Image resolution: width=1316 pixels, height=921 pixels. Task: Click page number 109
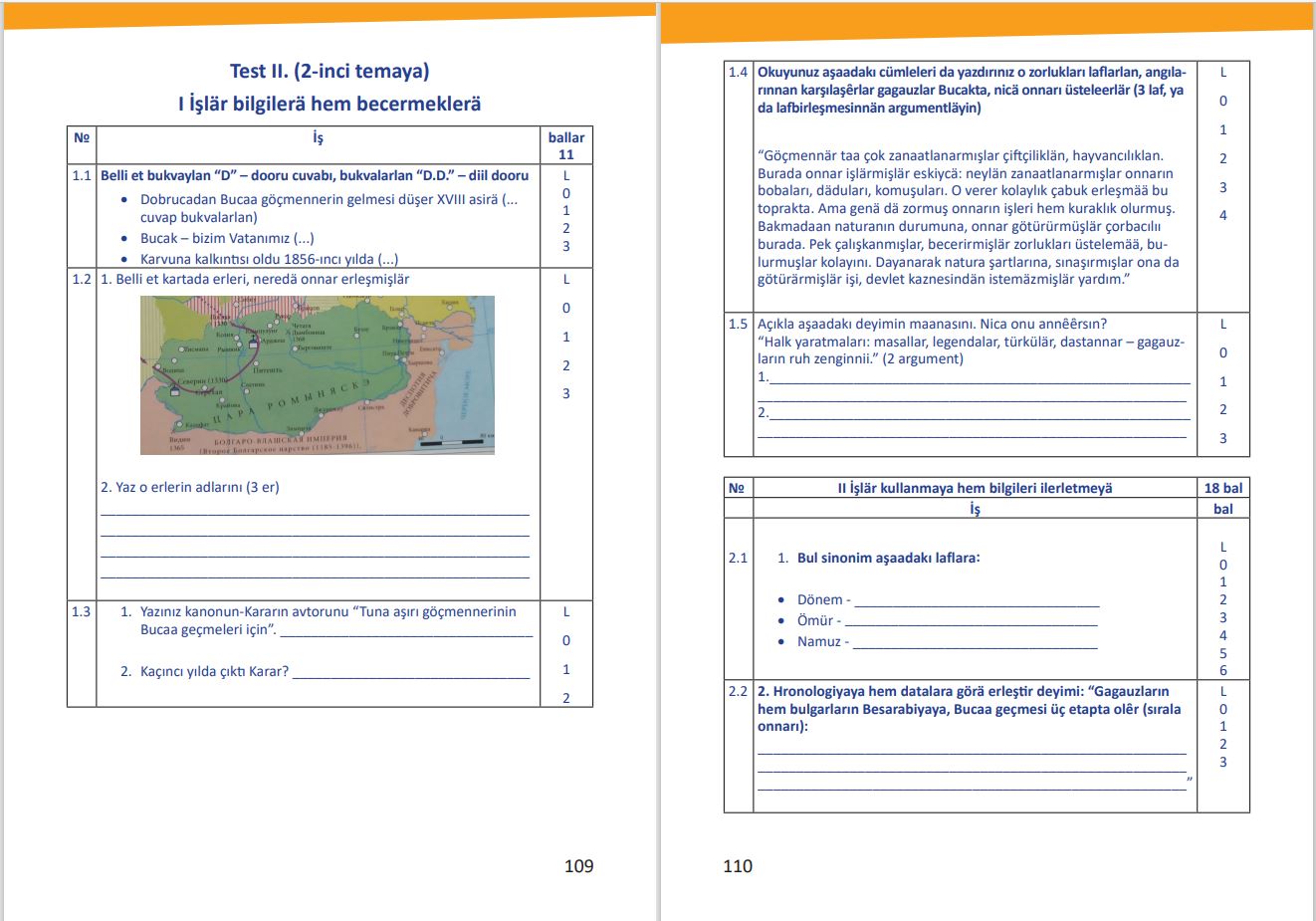tap(578, 866)
